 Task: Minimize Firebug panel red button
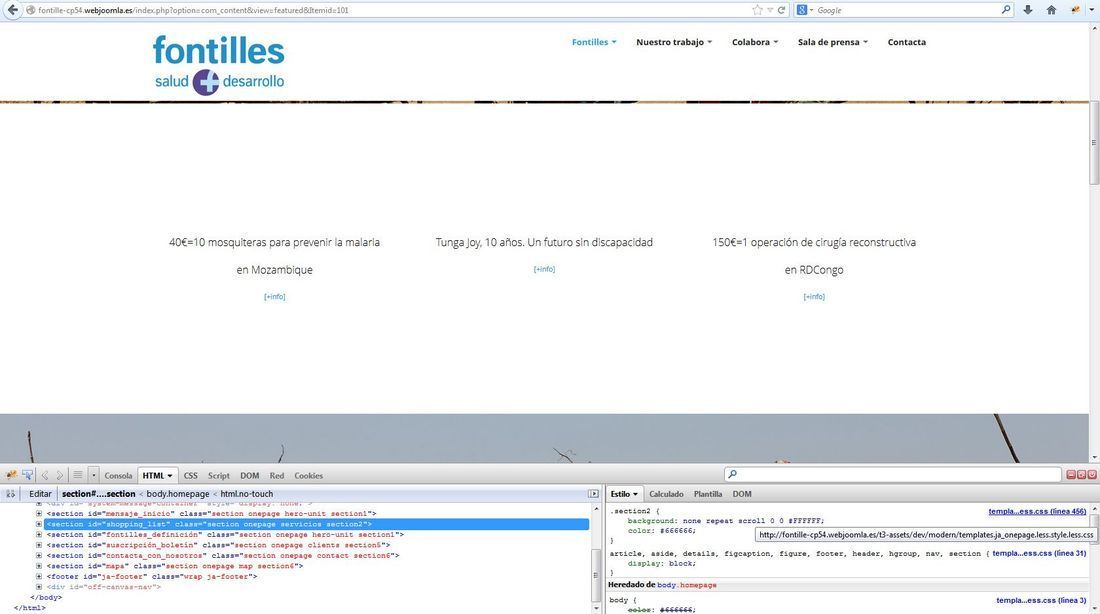point(1071,475)
